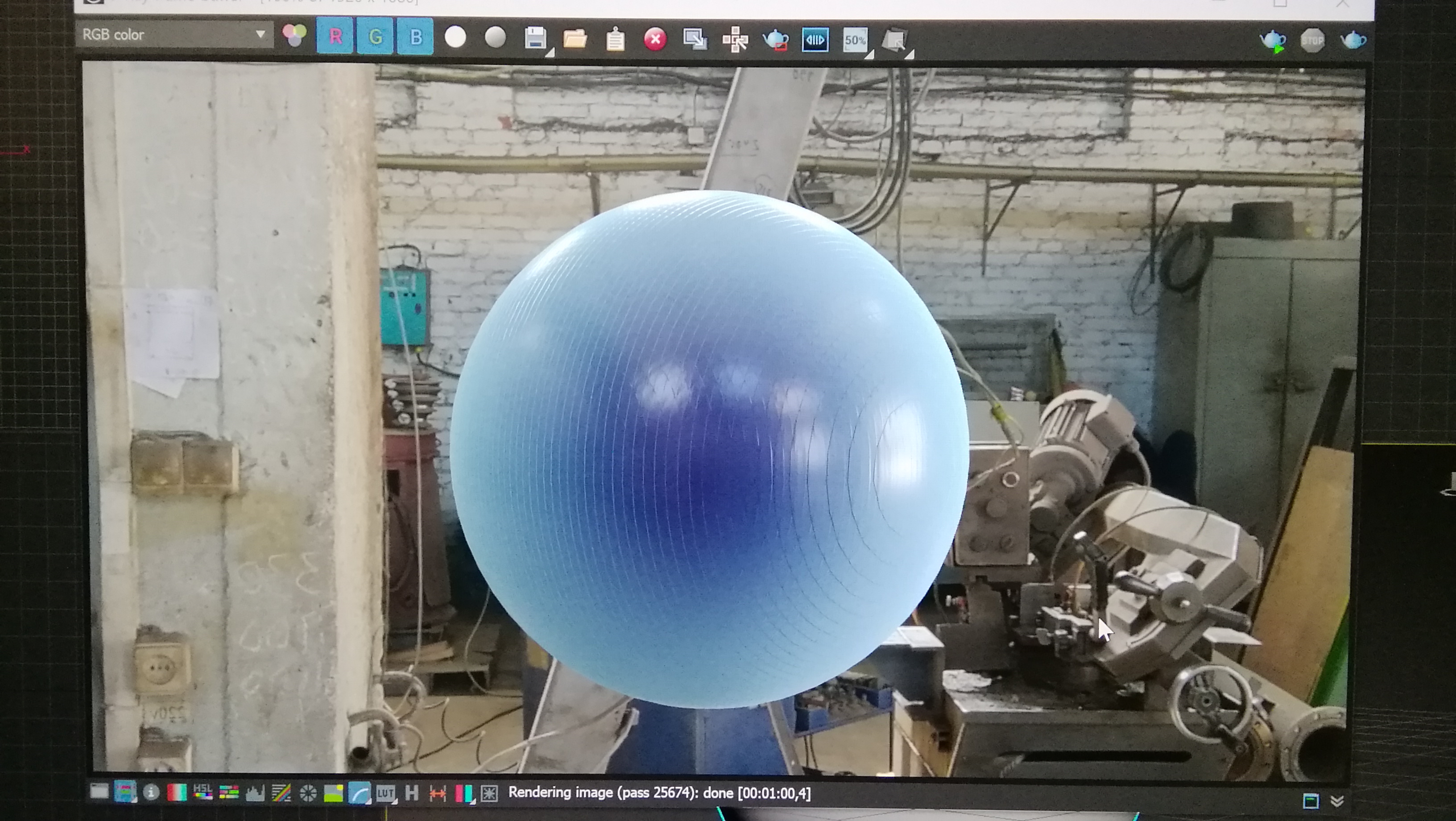Toggle the LUT correction button
Viewport: 1456px width, 821px height.
coord(385,793)
